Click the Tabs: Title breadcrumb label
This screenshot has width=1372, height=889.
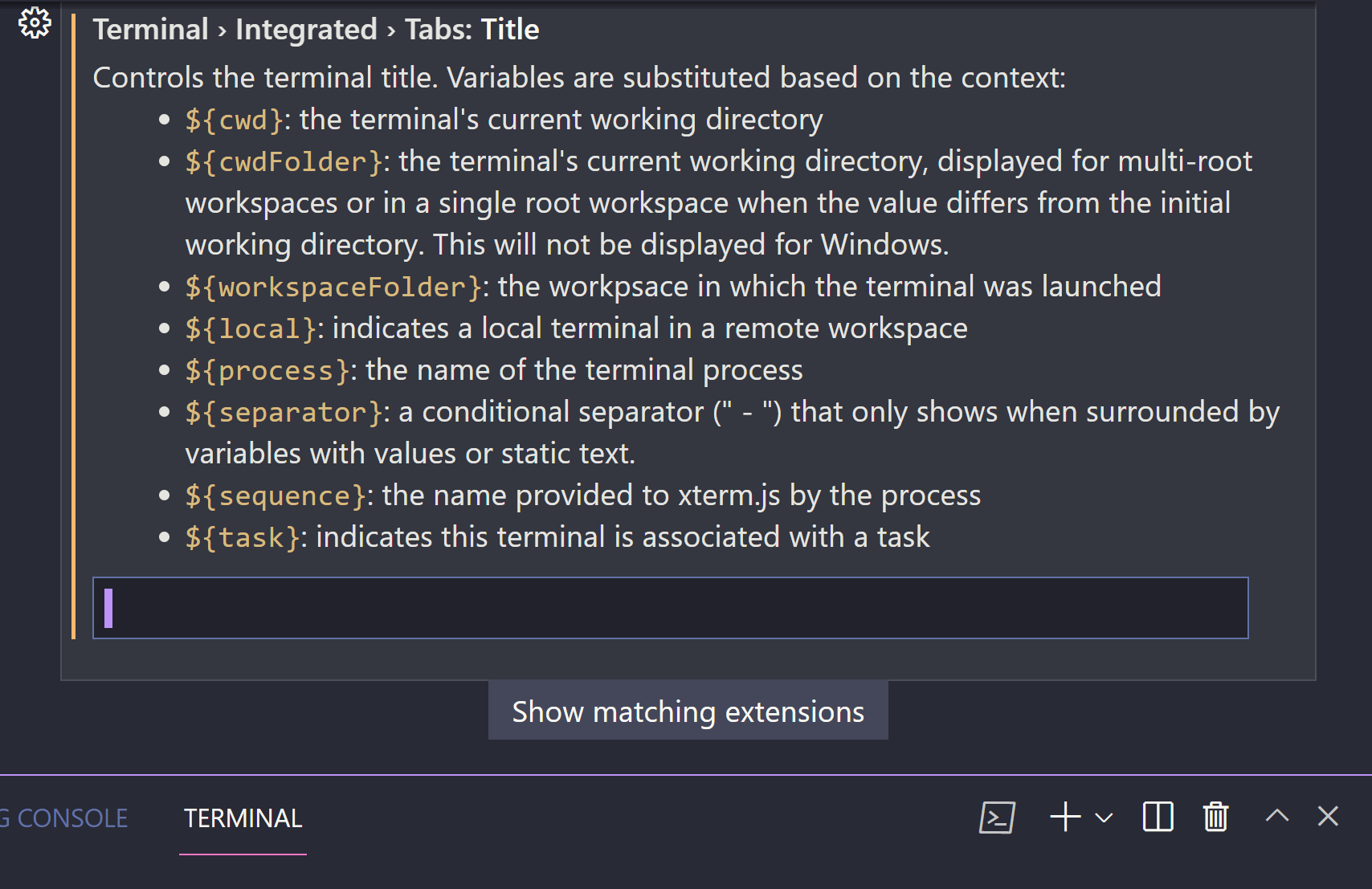472,29
